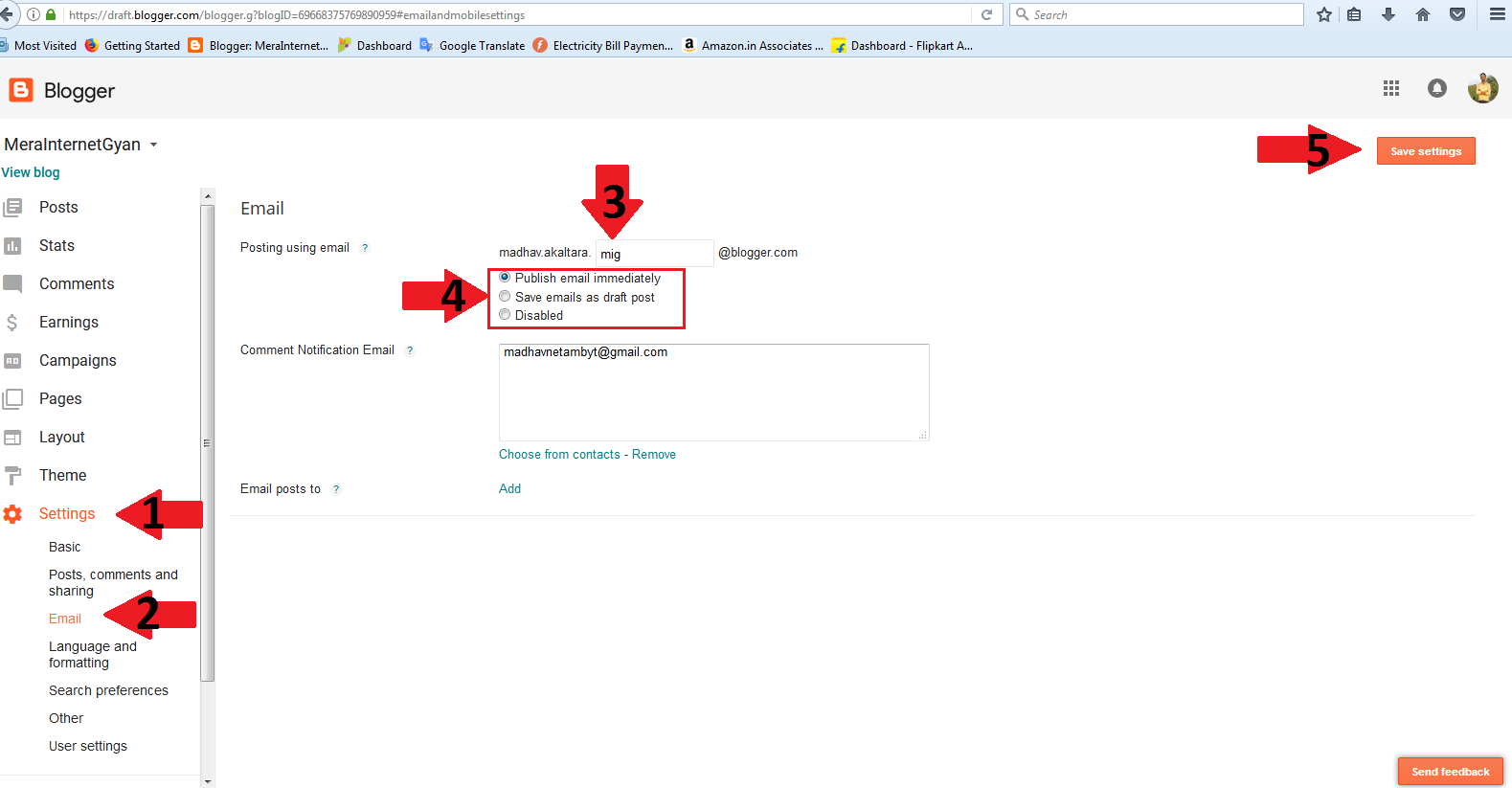This screenshot has width=1512, height=788.
Task: Open Campaigns section in sidebar
Action: (78, 360)
